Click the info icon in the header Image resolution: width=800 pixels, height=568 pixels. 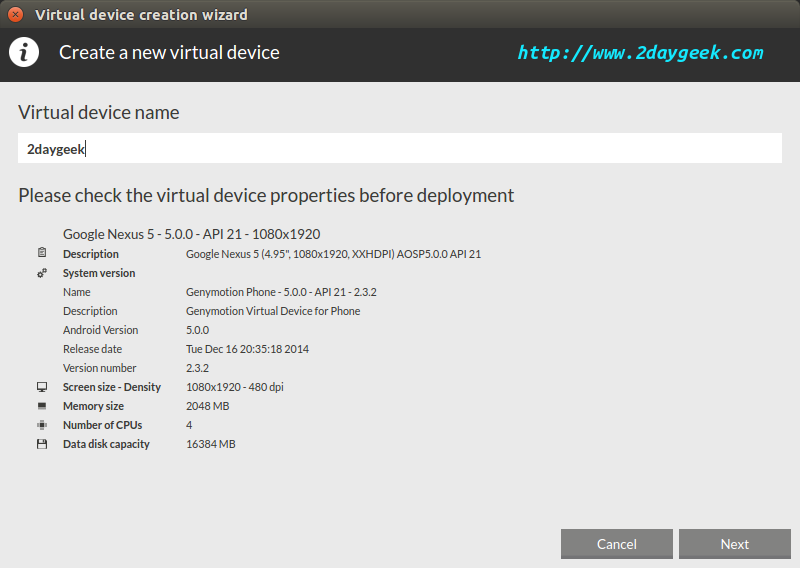[23, 52]
